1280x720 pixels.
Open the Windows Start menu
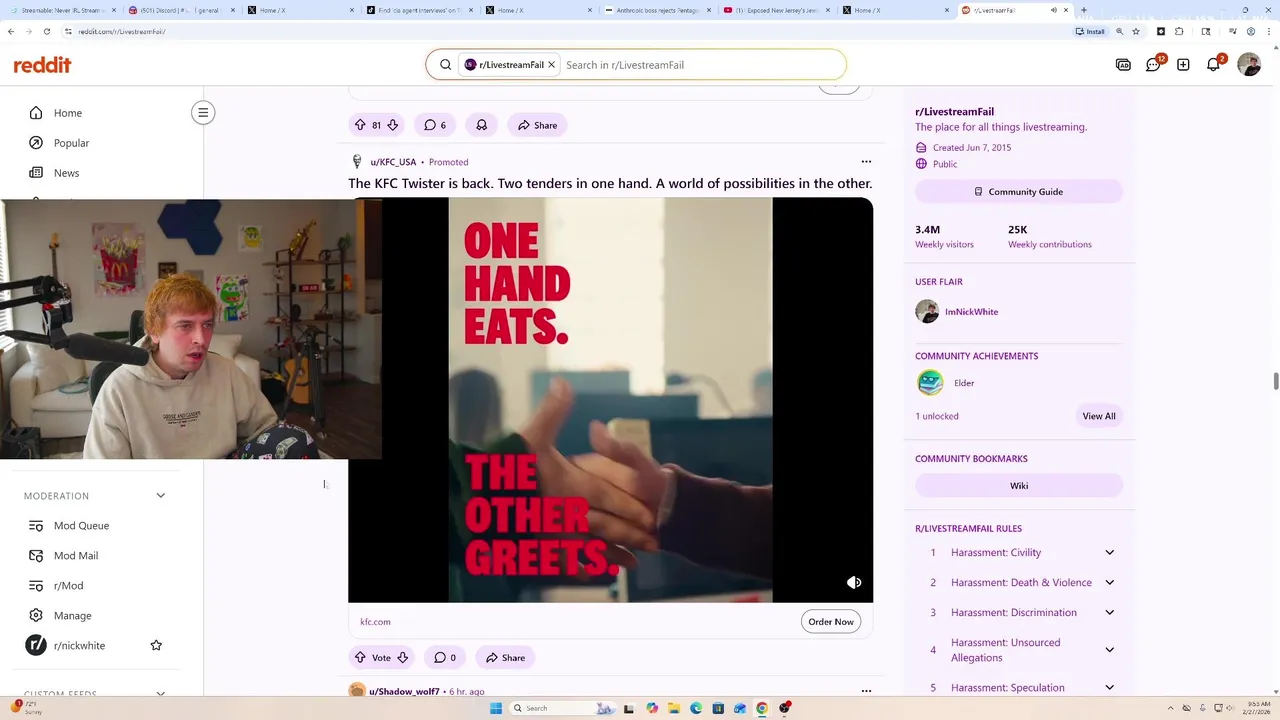pyautogui.click(x=495, y=708)
